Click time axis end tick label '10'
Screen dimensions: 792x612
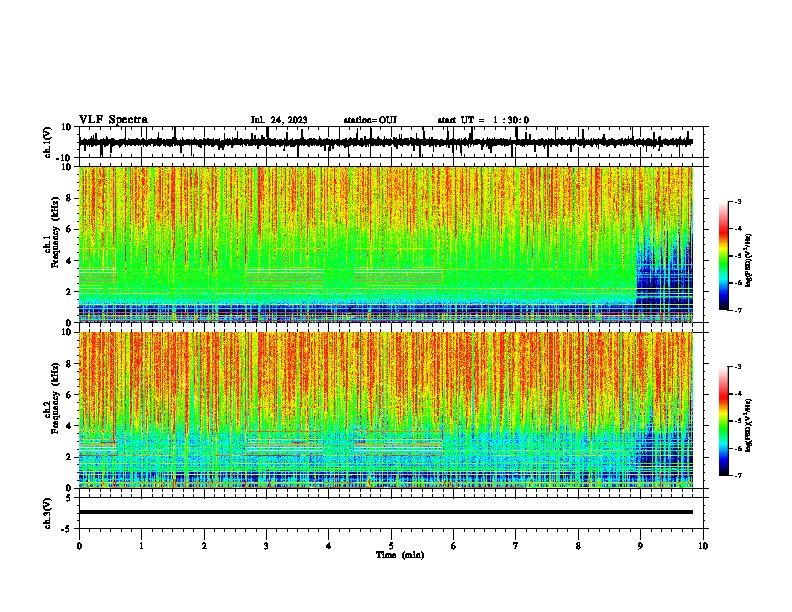703,546
